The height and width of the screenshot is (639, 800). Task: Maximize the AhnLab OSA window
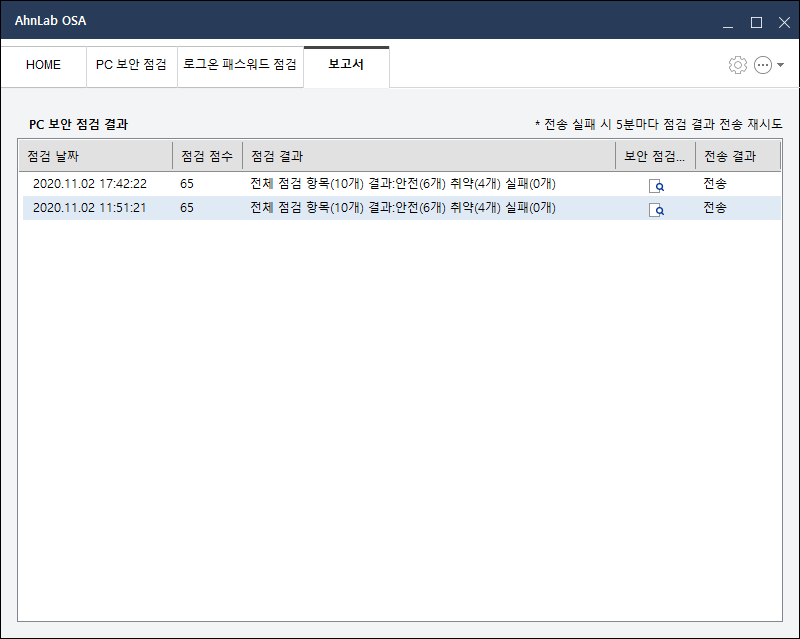coord(756,22)
